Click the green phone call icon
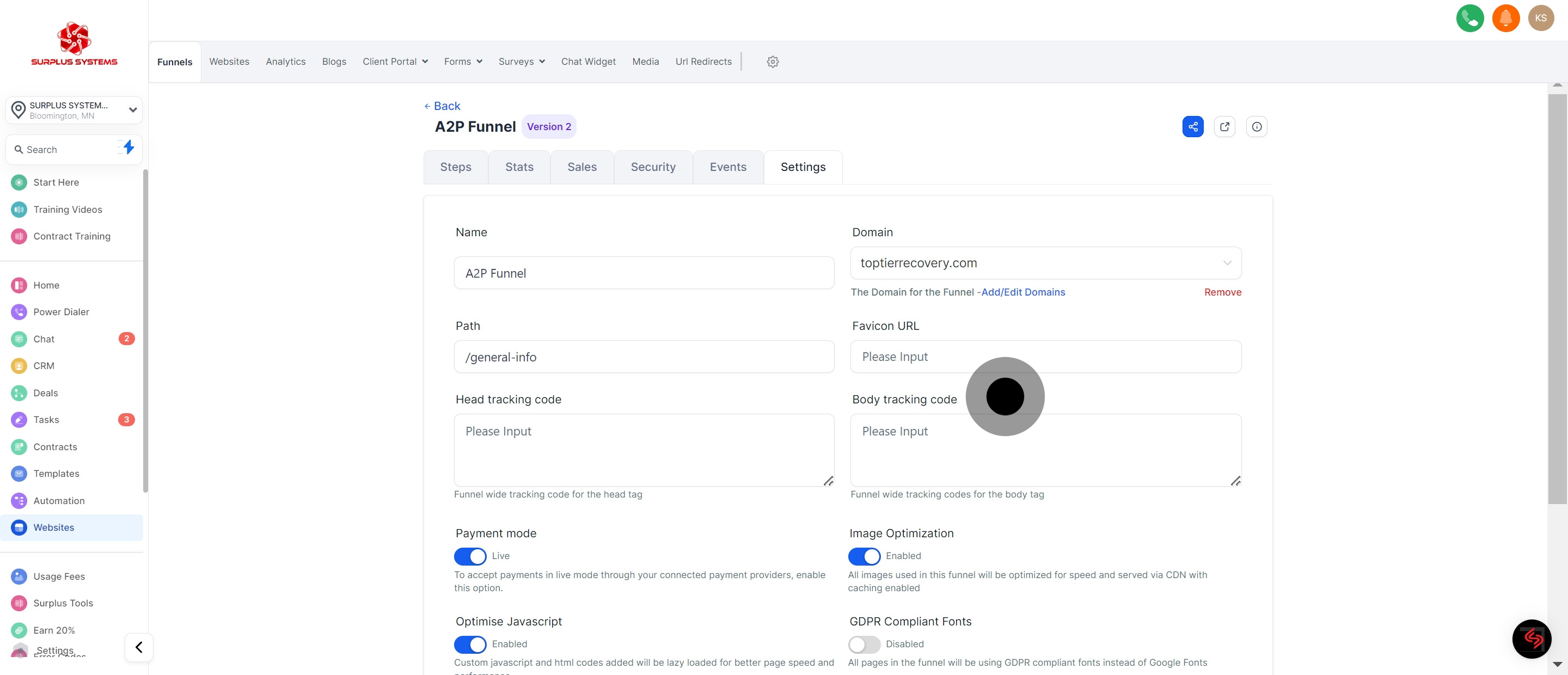The width and height of the screenshot is (1568, 675). pos(1469,17)
